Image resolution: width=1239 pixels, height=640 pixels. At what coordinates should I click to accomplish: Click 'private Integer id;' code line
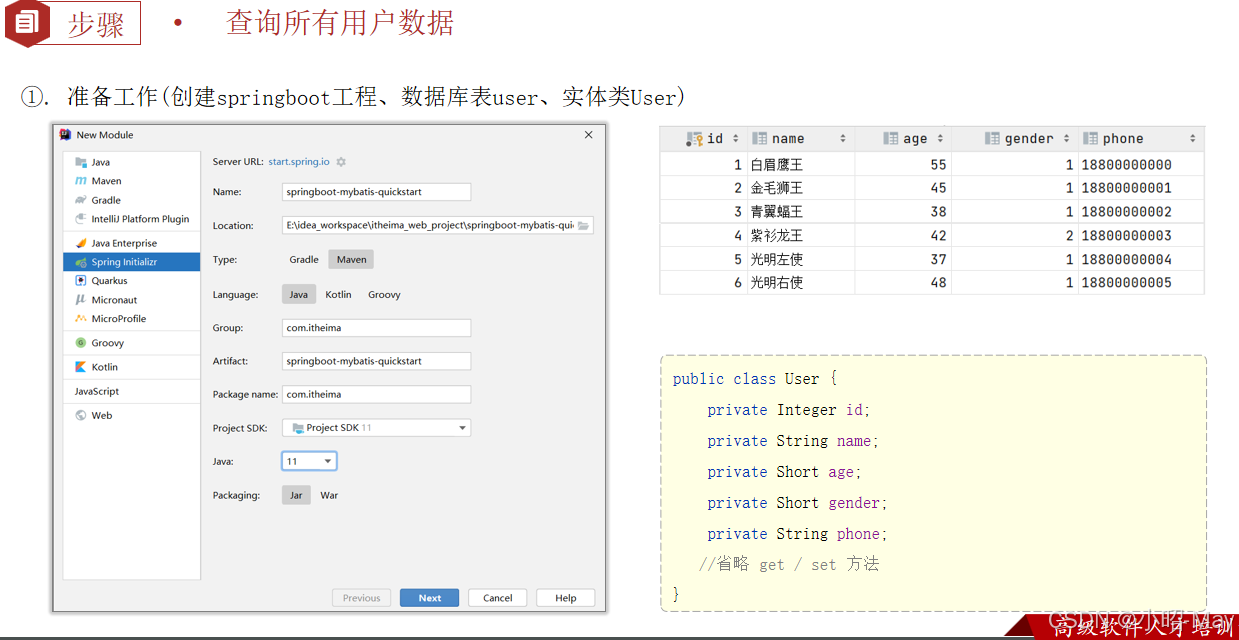point(789,410)
